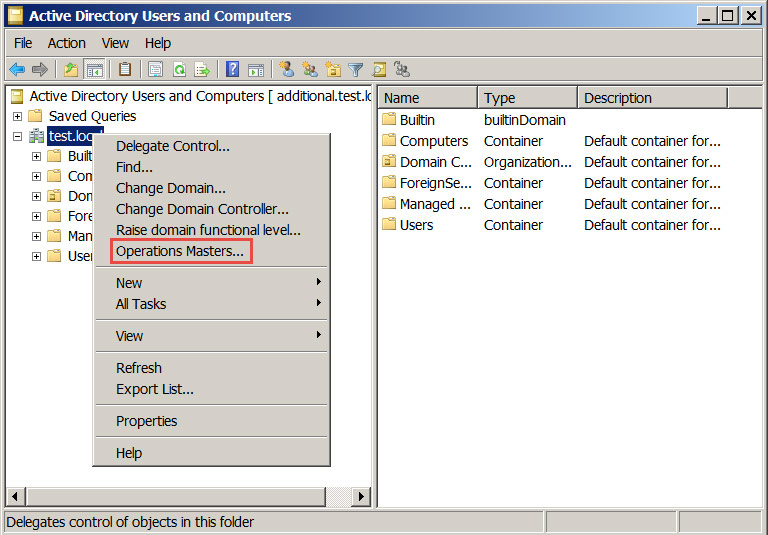Click the Refresh toolbar icon
Viewport: 768px width, 535px height.
click(x=179, y=69)
